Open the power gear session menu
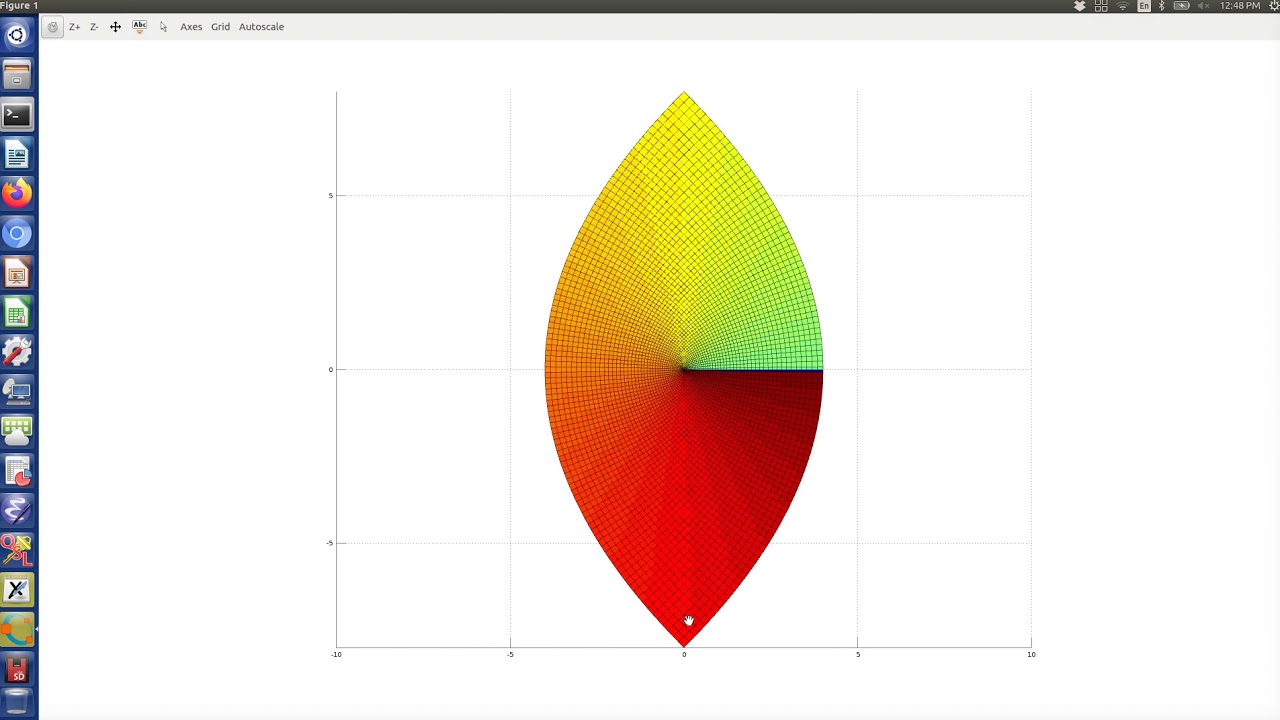The height and width of the screenshot is (720, 1280). 1274,6
